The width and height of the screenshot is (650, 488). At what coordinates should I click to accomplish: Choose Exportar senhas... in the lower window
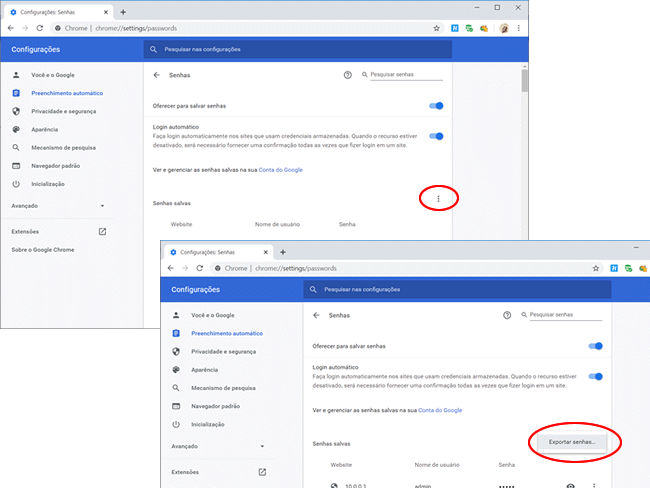[x=572, y=442]
